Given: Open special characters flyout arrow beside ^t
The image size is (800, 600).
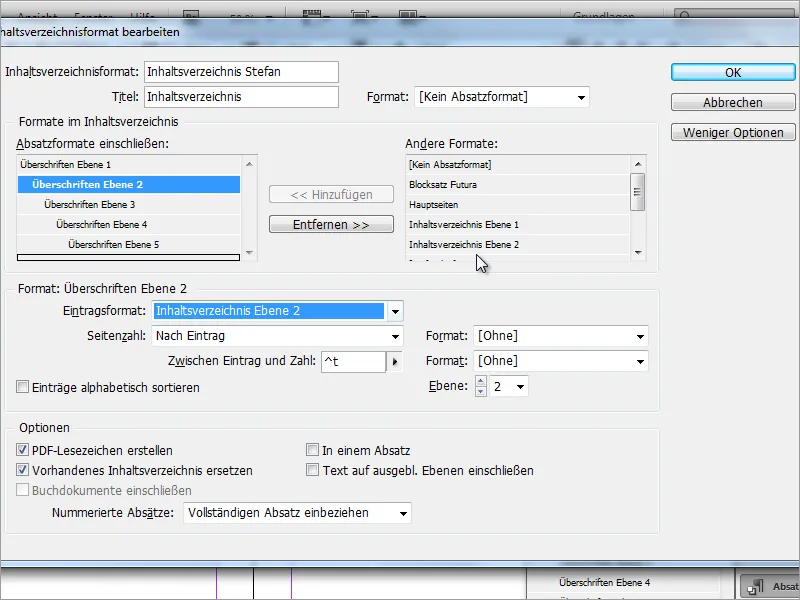Looking at the screenshot, I should pyautogui.click(x=394, y=362).
